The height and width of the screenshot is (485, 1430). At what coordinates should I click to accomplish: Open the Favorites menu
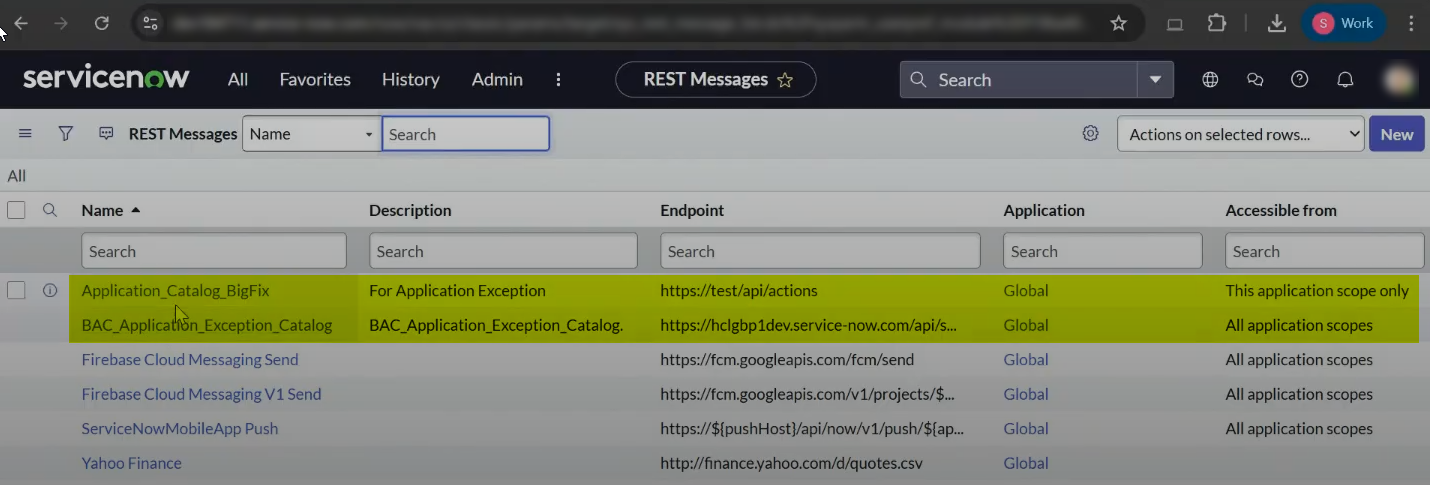(x=315, y=80)
